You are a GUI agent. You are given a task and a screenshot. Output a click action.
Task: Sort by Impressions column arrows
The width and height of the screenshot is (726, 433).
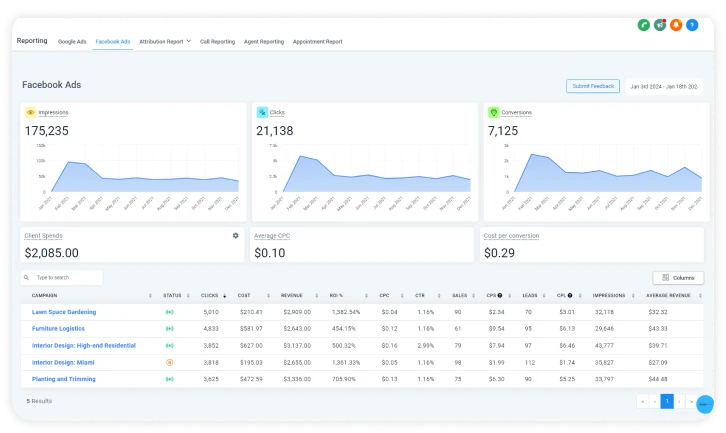(633, 295)
